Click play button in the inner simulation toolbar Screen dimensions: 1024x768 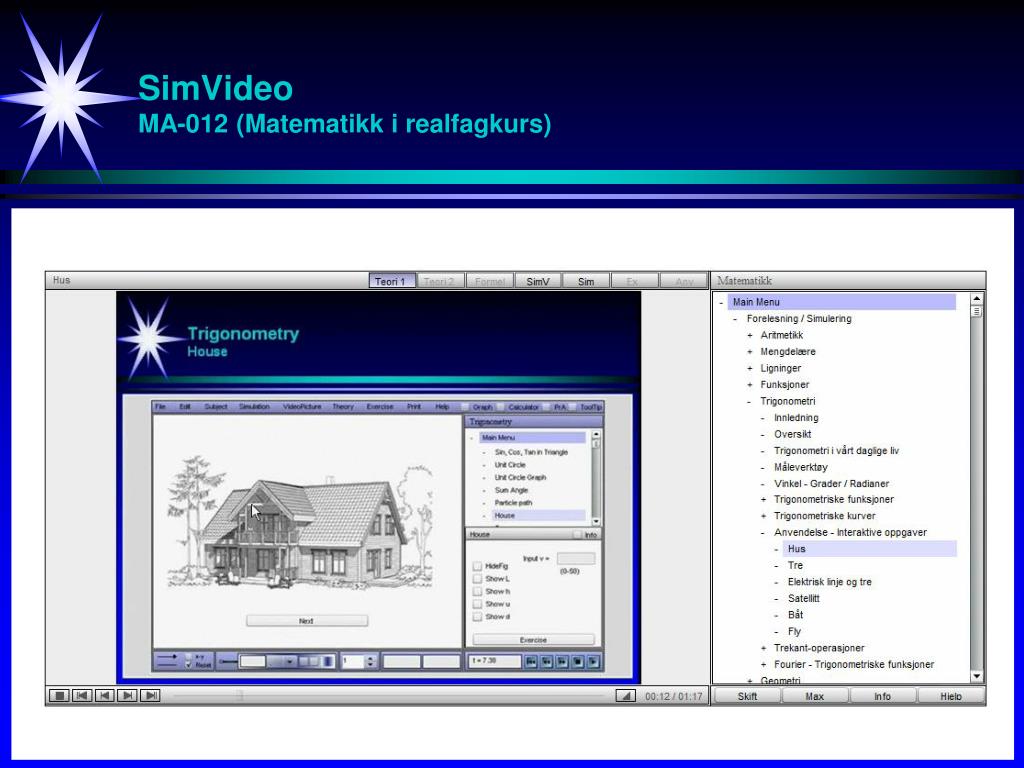593,662
